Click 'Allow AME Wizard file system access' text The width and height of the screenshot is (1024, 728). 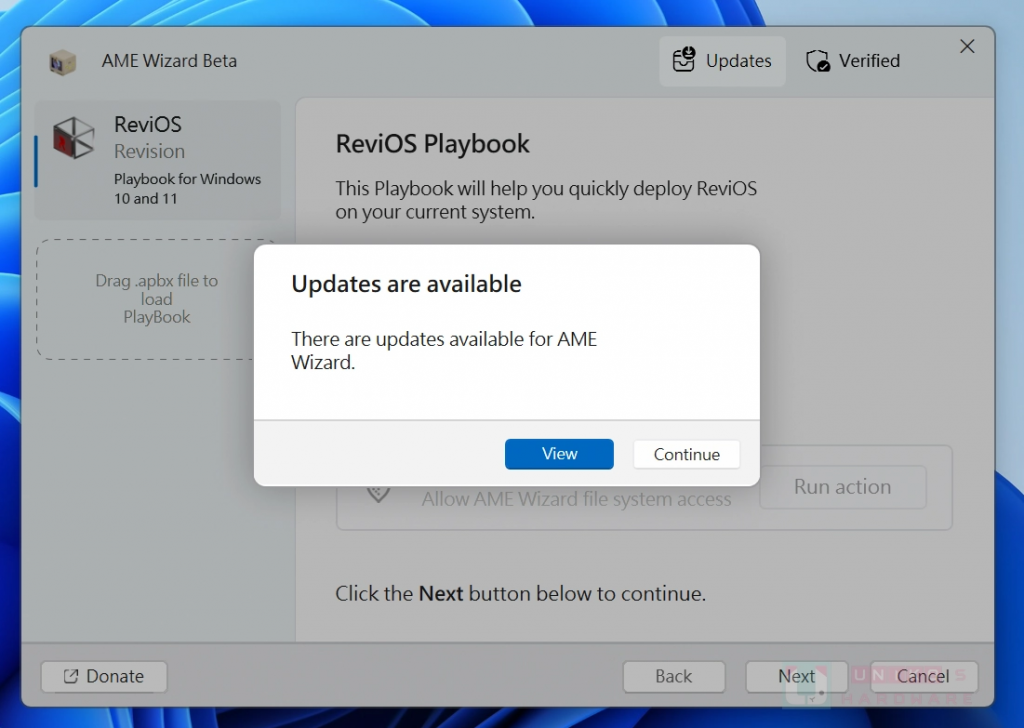tap(576, 499)
